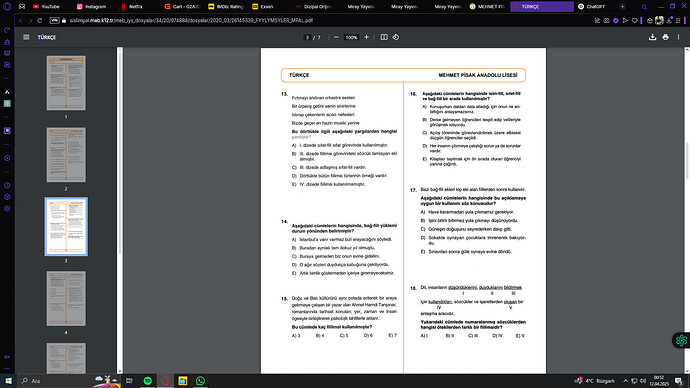Click the zoom percentage 100% field

pos(351,37)
